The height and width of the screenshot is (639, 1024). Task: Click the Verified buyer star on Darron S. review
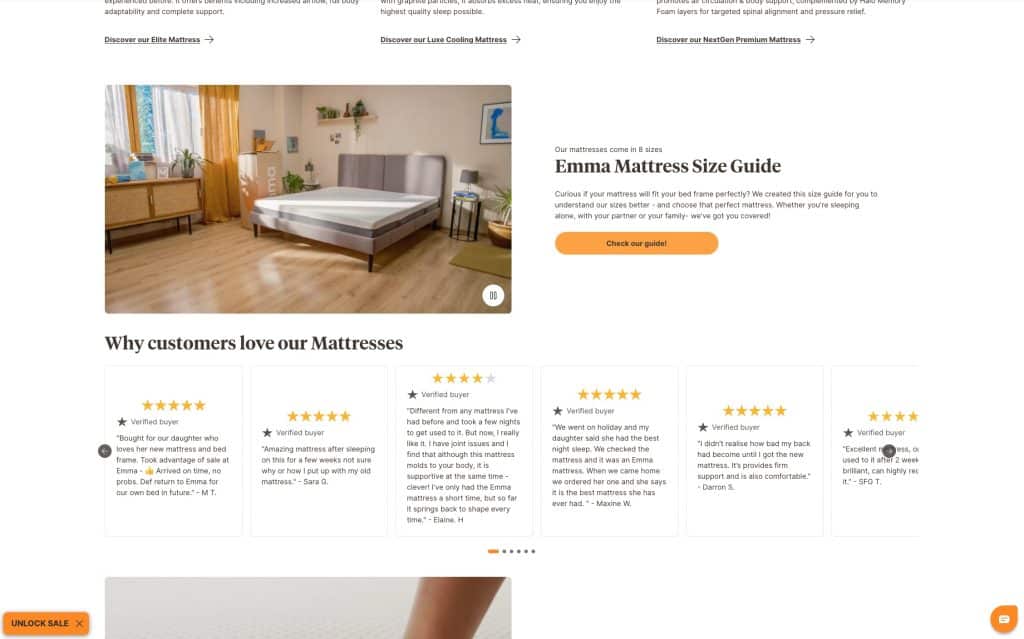(703, 427)
